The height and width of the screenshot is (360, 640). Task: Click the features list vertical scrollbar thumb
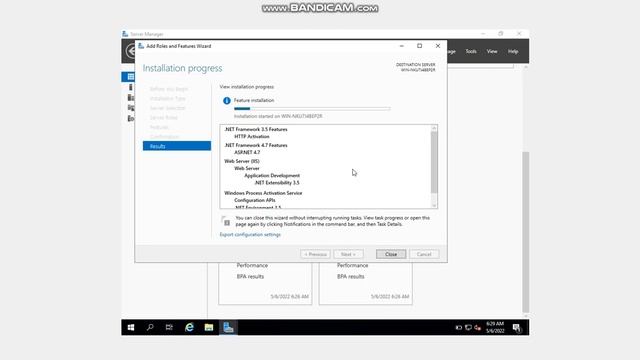click(x=434, y=162)
